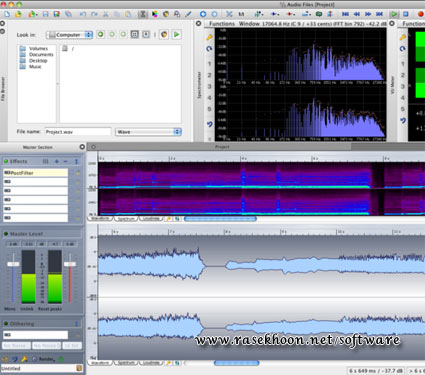The width and height of the screenshot is (425, 375).
Task: Toggle Unlink under the master faders
Action: coord(27,309)
